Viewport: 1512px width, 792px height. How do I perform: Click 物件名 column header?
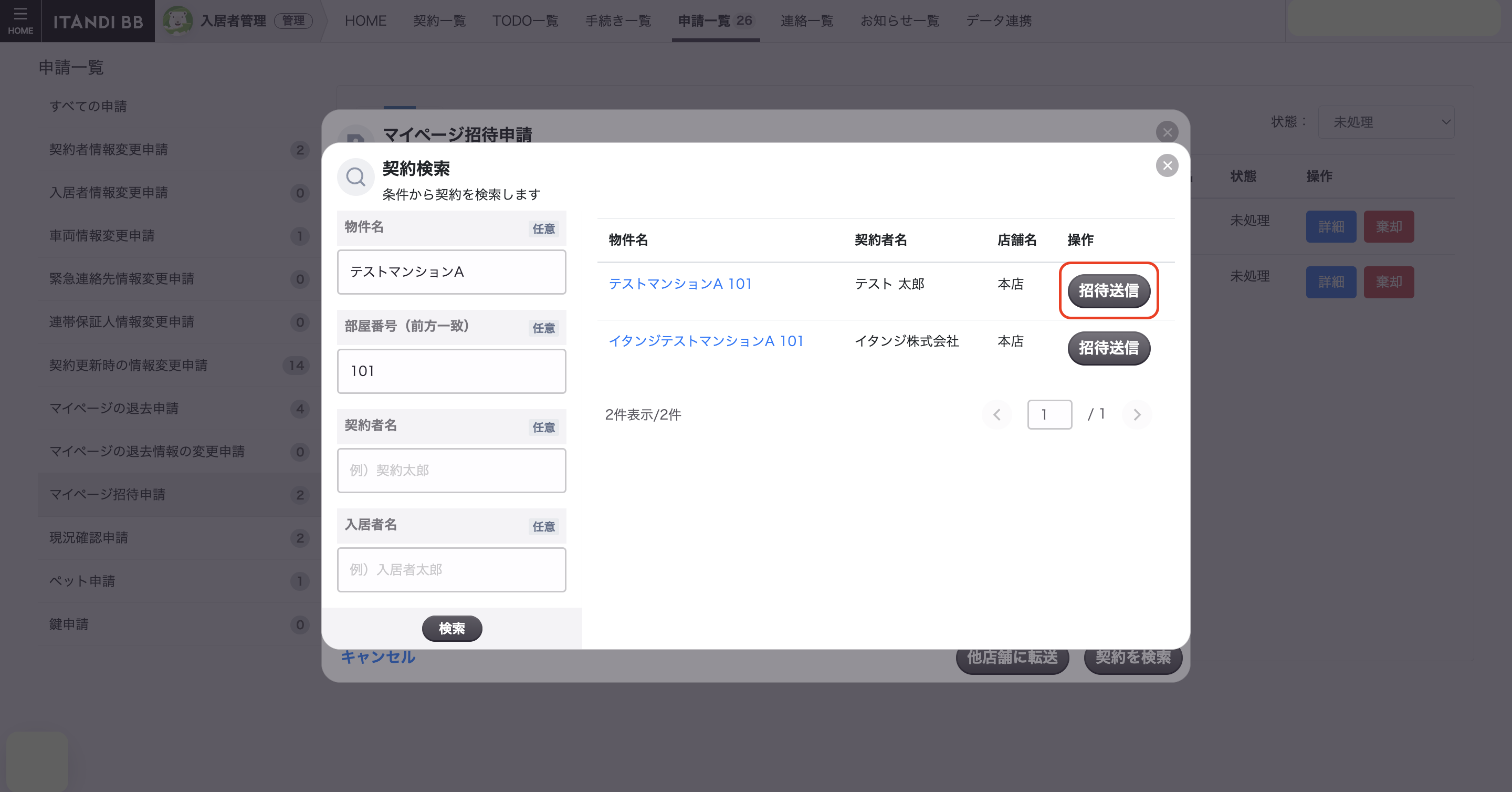pos(628,239)
